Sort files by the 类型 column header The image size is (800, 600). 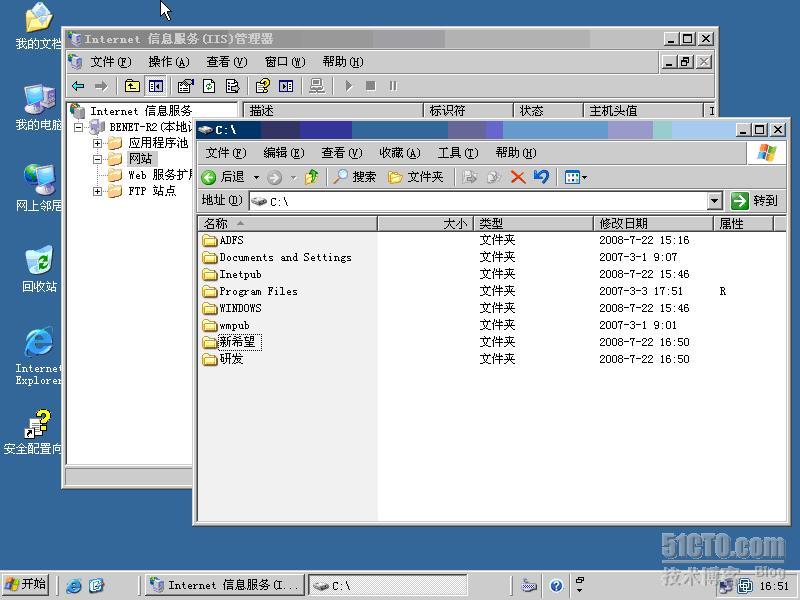(534, 223)
